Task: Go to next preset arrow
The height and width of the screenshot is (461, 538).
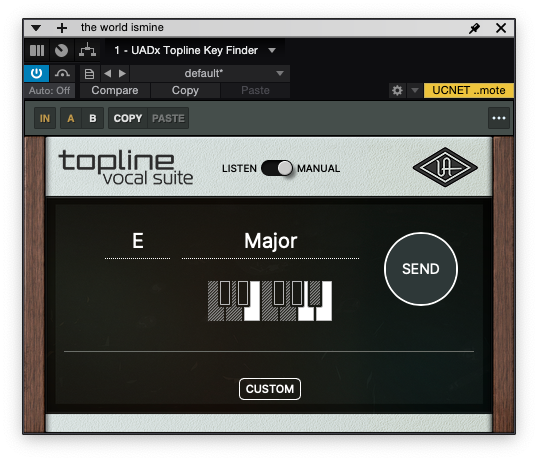Action: point(122,73)
